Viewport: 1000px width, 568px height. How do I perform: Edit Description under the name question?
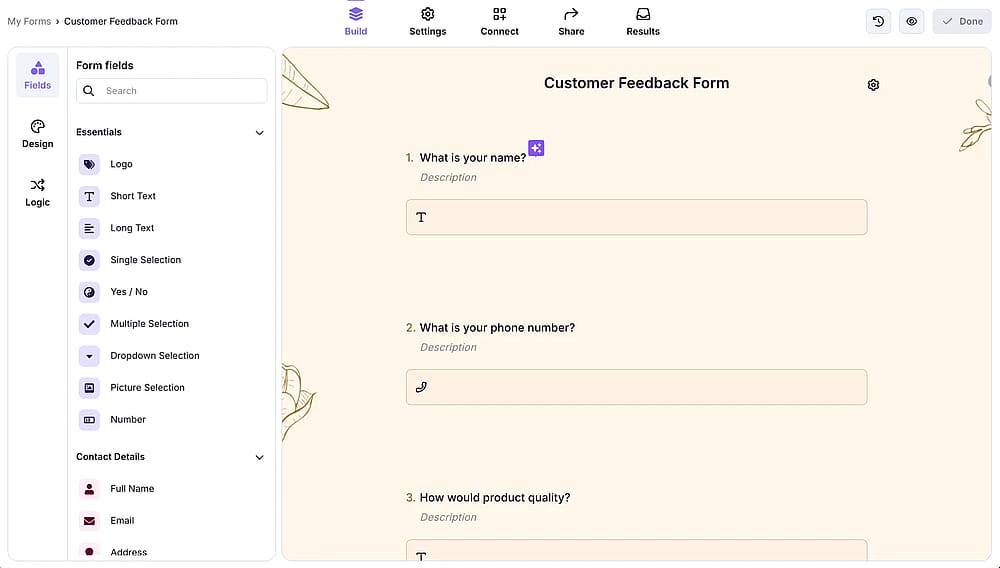[x=448, y=177]
